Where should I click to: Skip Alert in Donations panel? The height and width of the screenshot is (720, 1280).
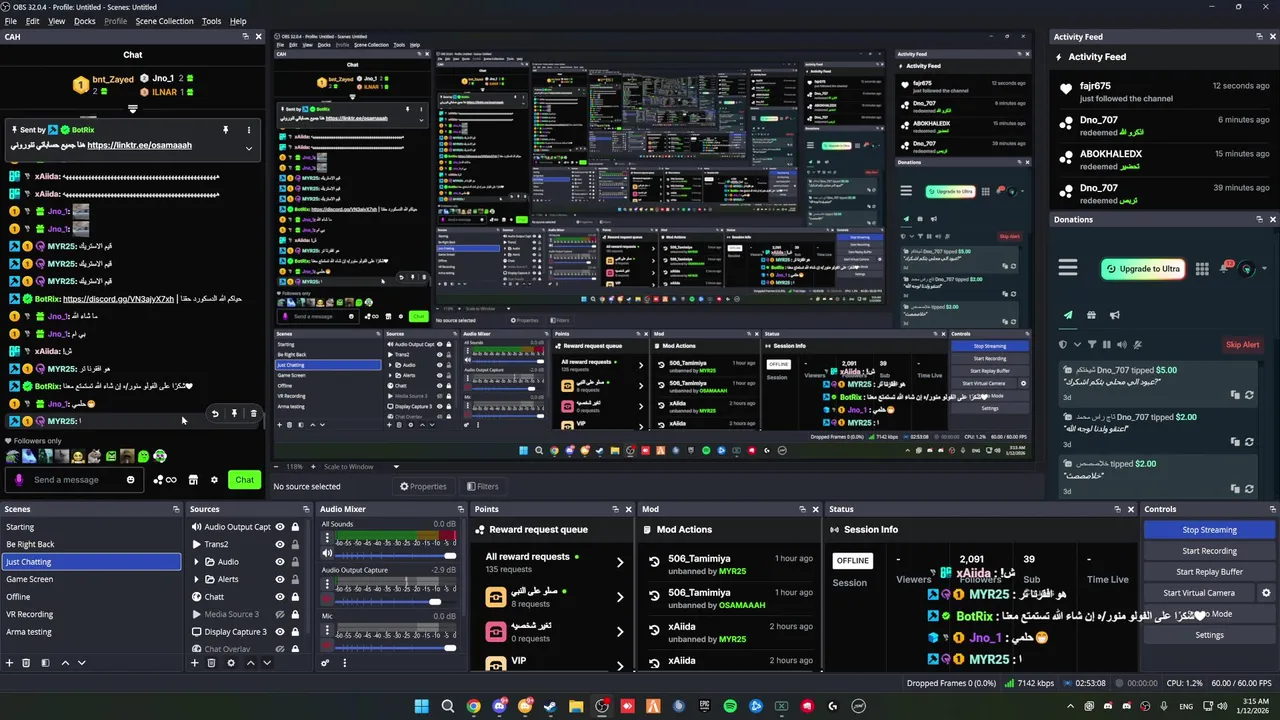(1242, 345)
